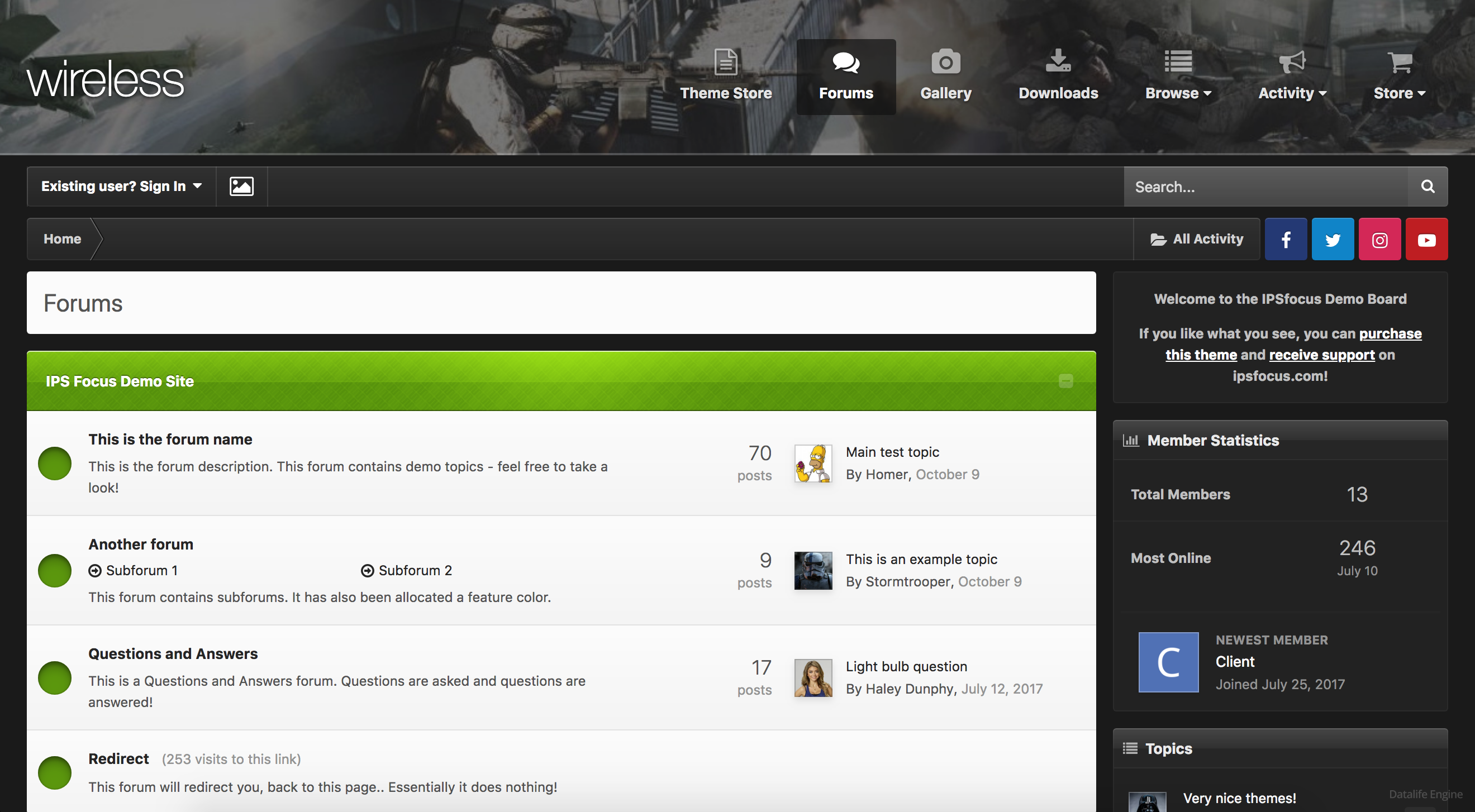Follow the 'receive support' link
The width and height of the screenshot is (1475, 812).
(1321, 355)
